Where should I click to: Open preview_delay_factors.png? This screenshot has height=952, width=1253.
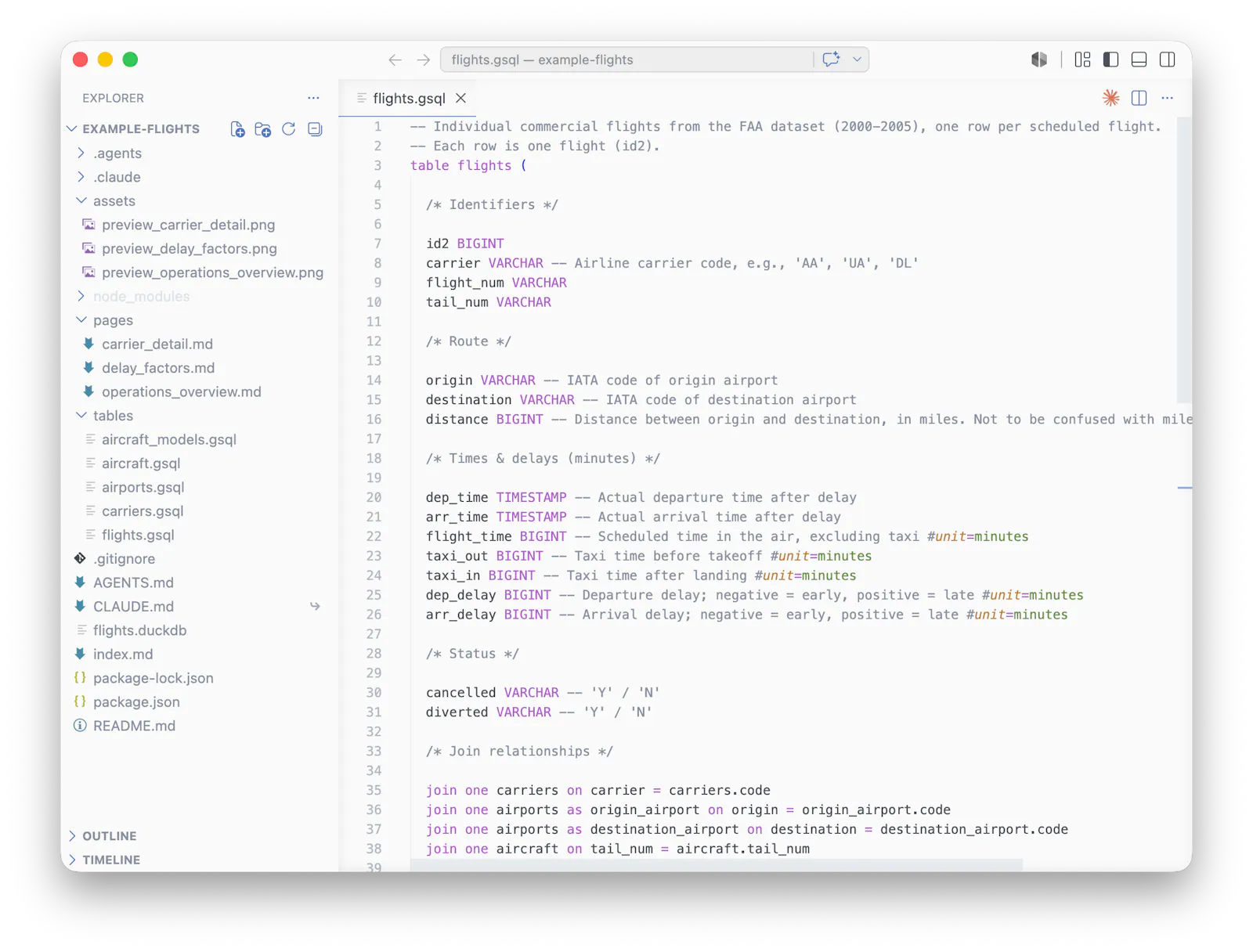[189, 248]
